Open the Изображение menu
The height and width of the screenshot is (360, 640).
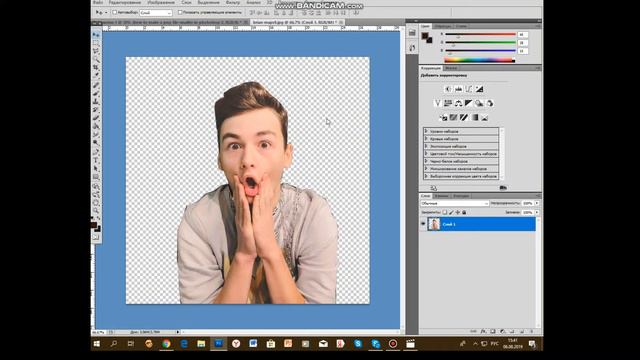(x=161, y=2)
